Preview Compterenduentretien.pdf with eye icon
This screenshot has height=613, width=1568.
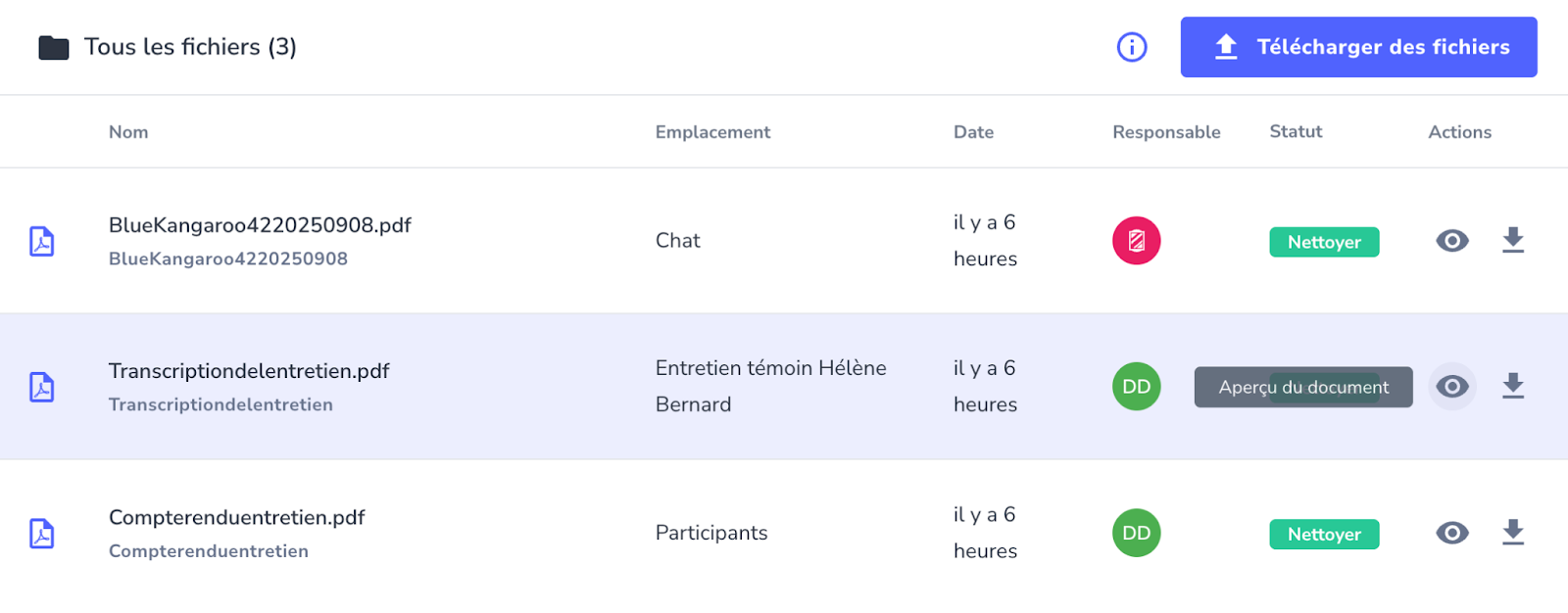coord(1452,533)
